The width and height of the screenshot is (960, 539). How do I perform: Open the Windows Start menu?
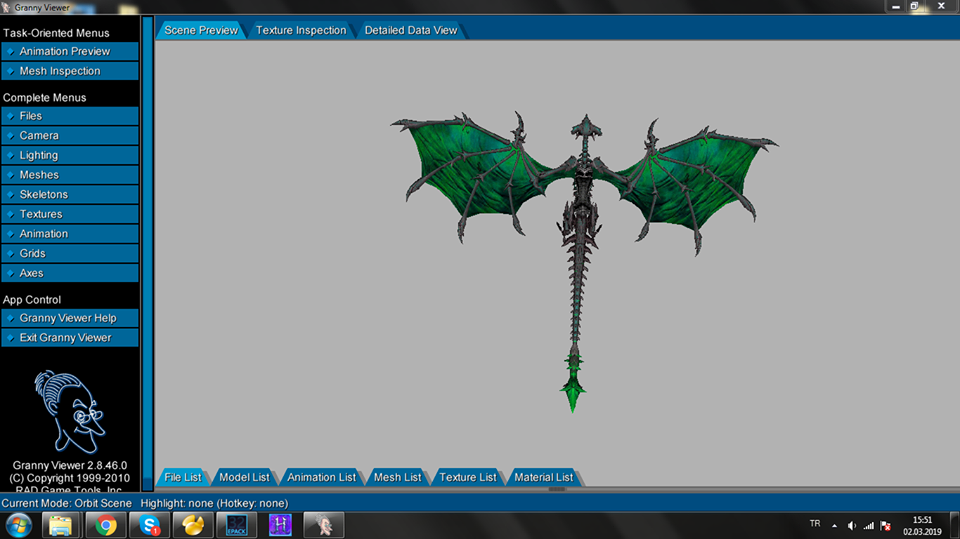(x=18, y=526)
